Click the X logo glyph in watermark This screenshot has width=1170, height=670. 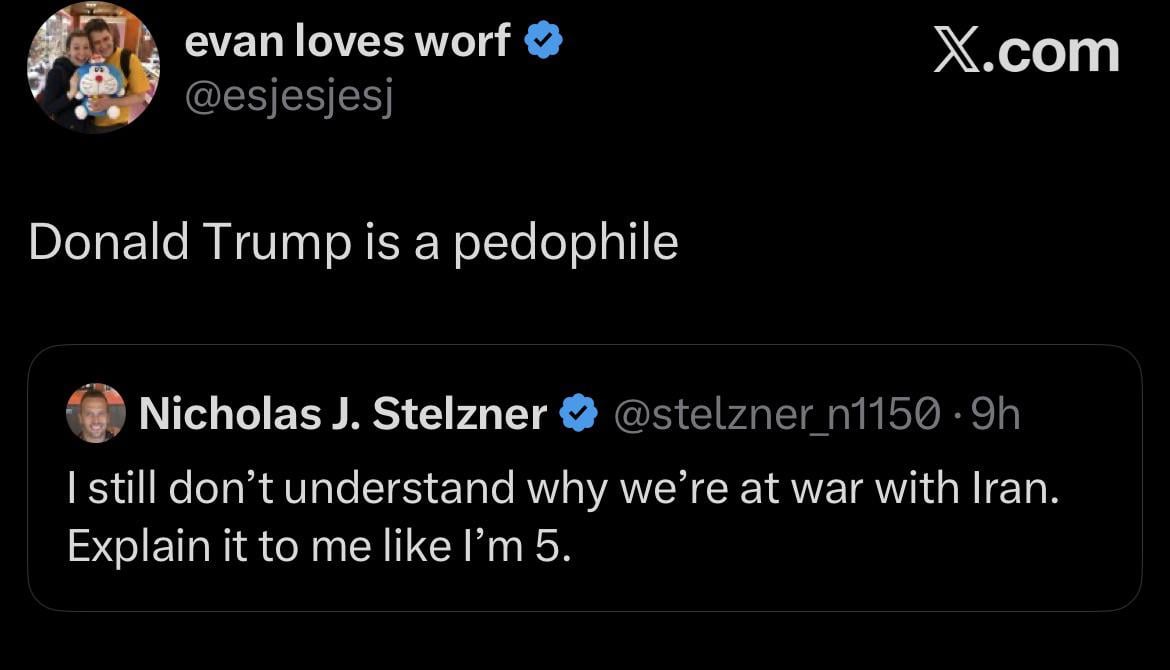pos(958,50)
